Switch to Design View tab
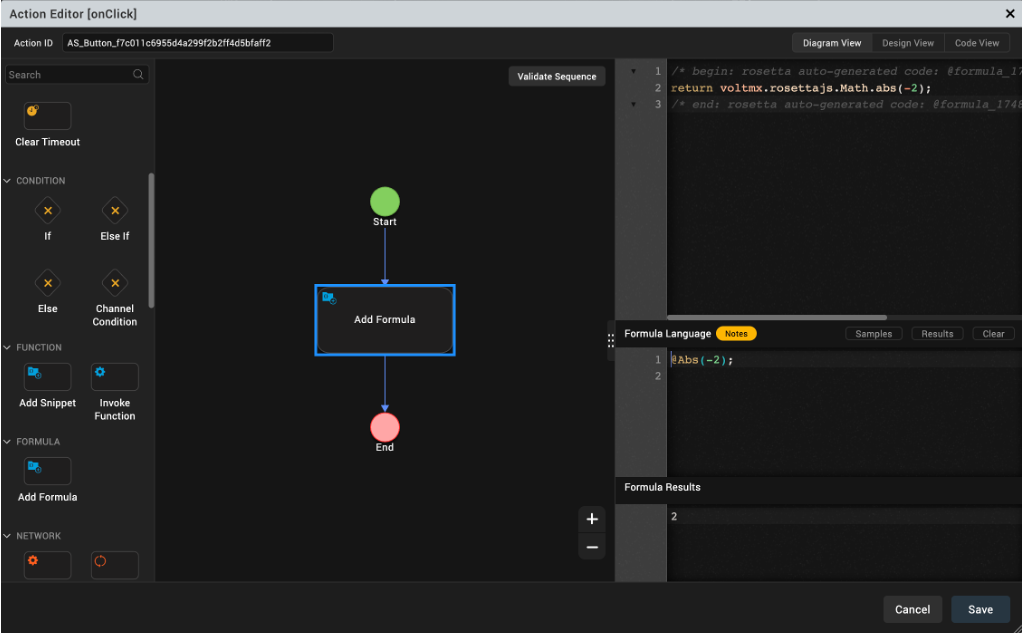This screenshot has height=634, width=1022. 908,43
